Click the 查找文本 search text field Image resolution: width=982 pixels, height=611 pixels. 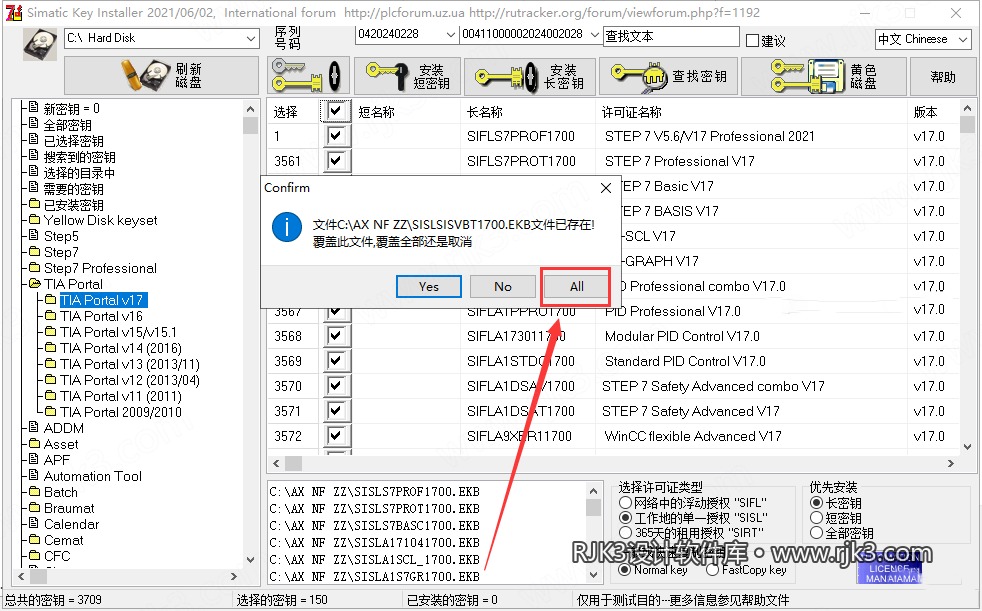pyautogui.click(x=671, y=36)
